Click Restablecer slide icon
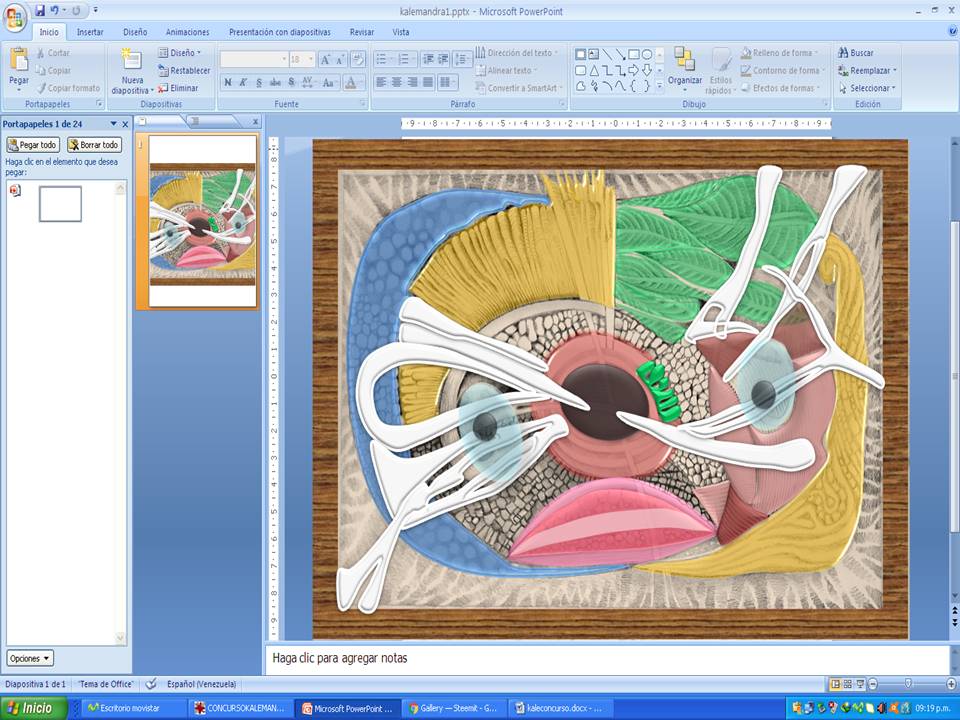This screenshot has height=720, width=960. pos(184,71)
